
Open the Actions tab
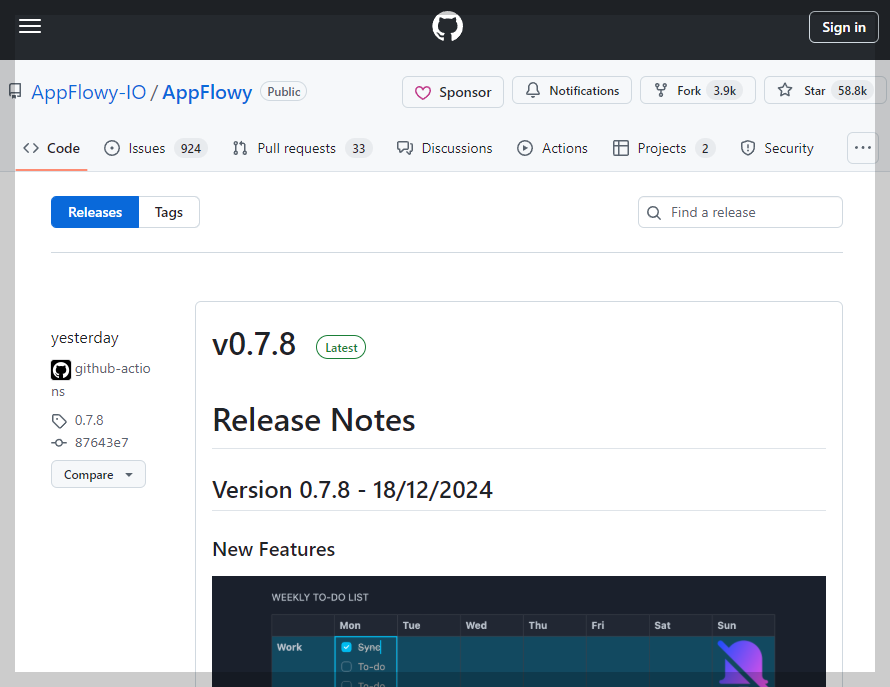(552, 148)
